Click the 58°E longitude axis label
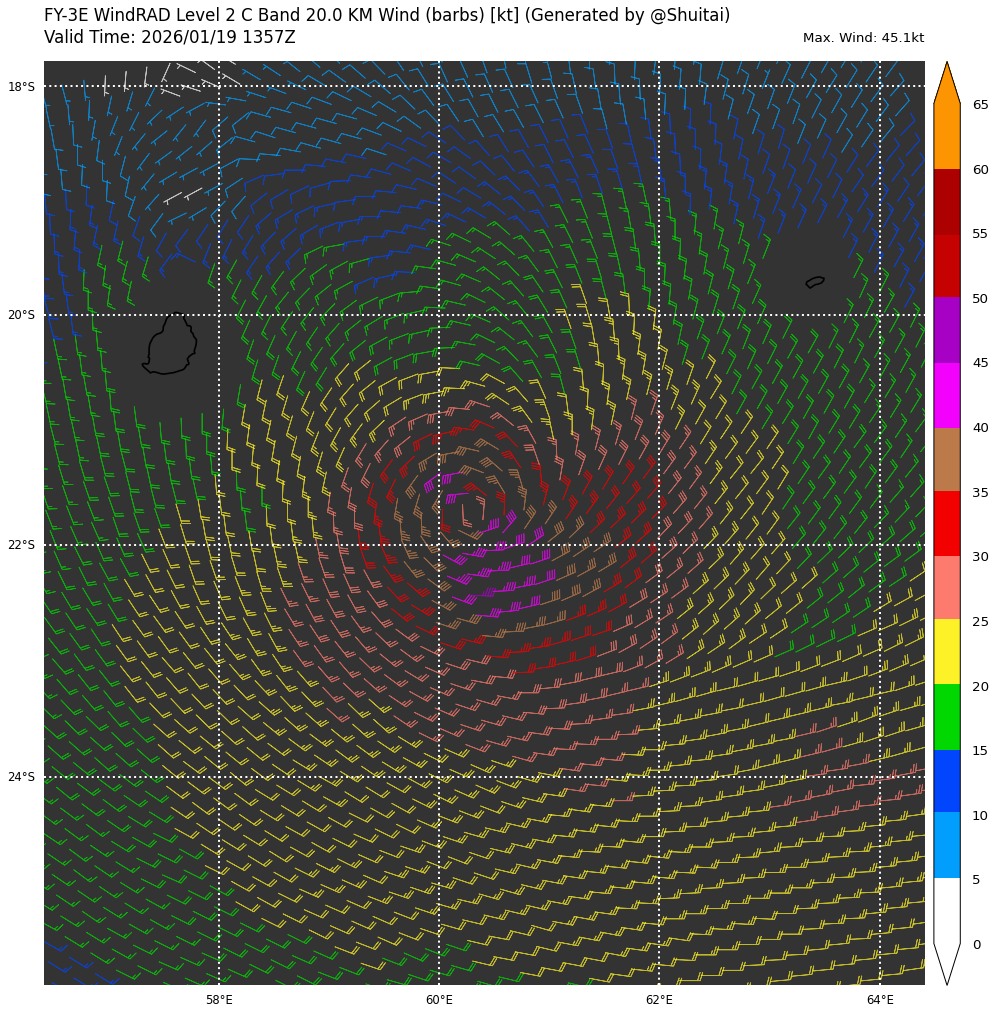This screenshot has width=996, height=1014. [219, 1000]
